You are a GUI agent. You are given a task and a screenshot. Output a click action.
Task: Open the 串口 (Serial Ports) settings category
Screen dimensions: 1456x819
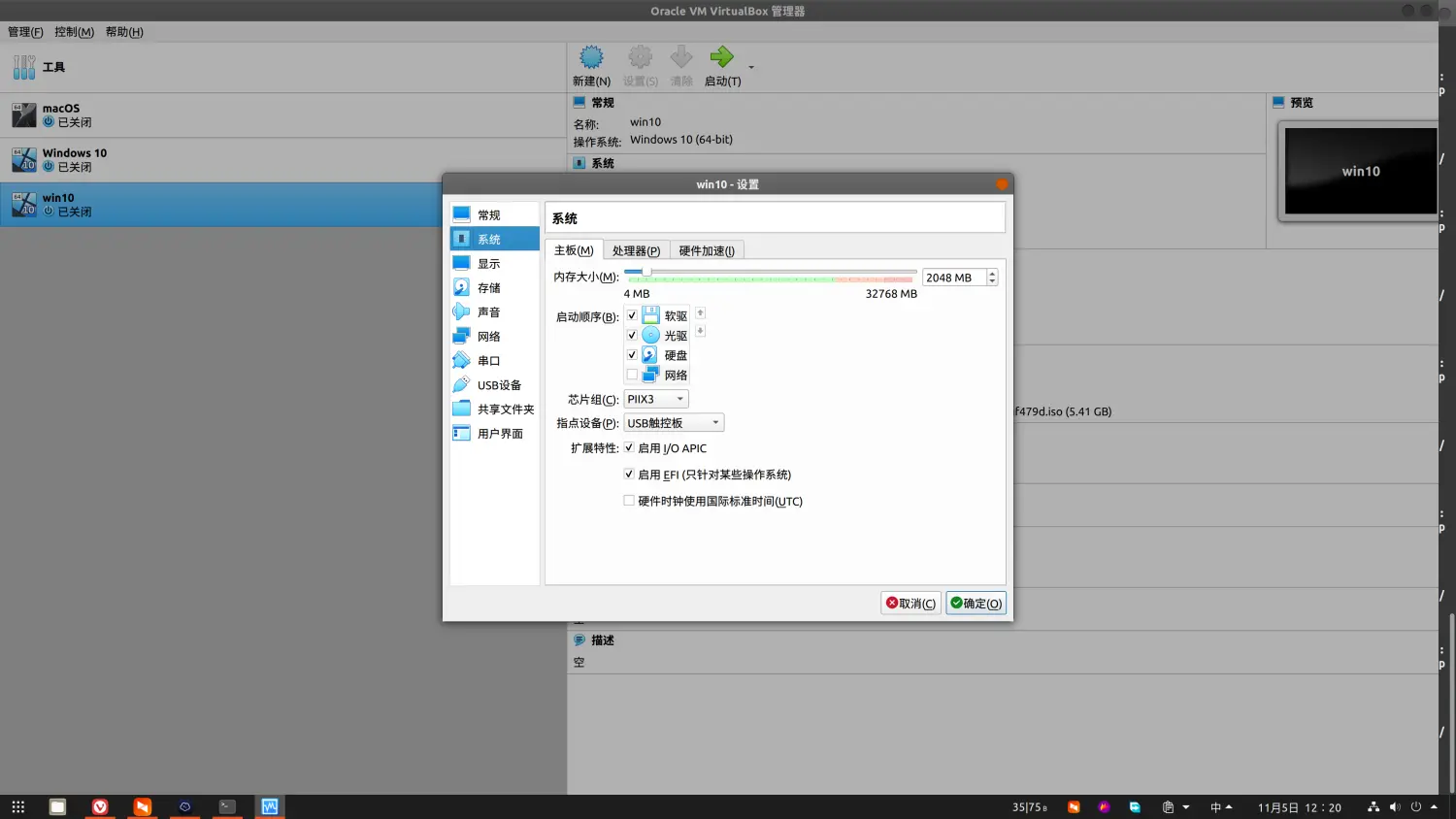click(488, 361)
